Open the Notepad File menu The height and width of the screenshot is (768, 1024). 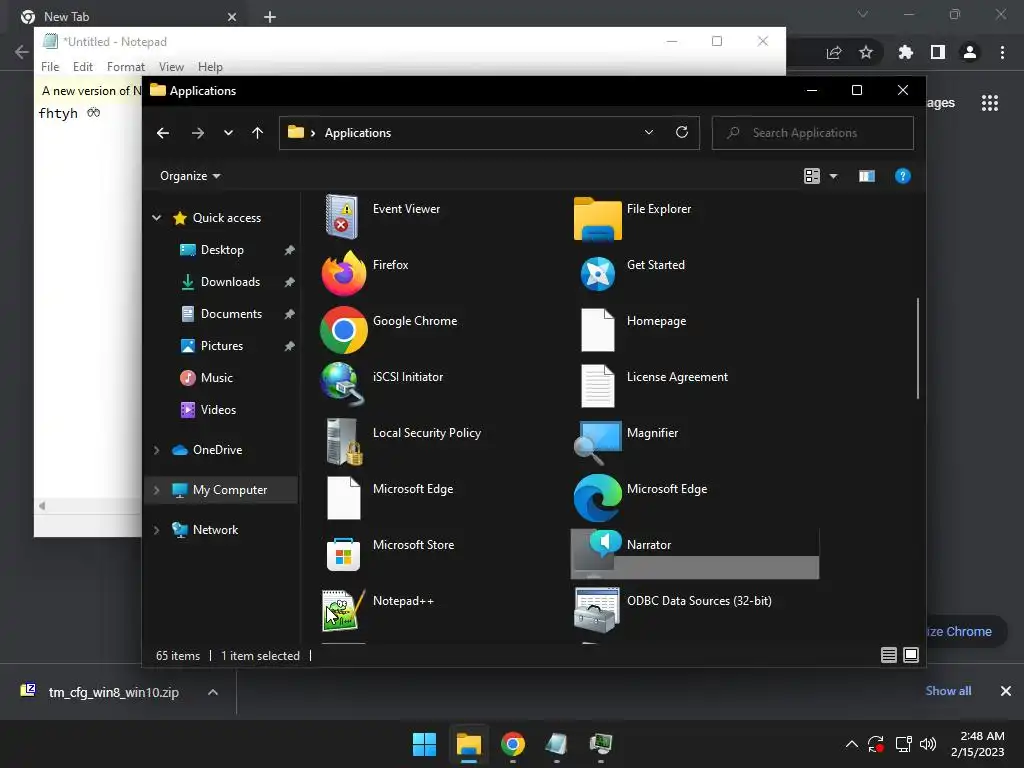tap(50, 67)
